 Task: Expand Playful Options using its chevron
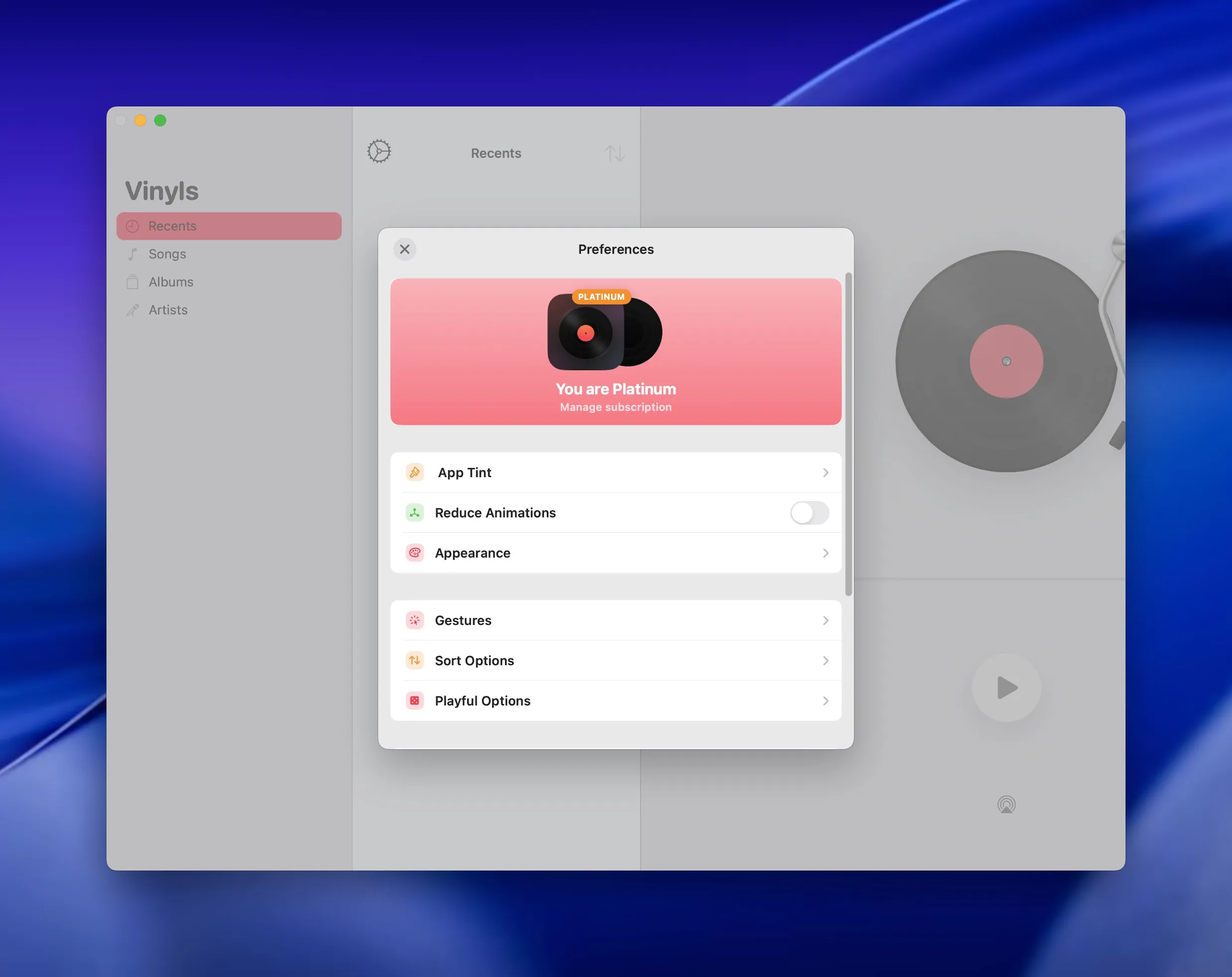point(825,700)
